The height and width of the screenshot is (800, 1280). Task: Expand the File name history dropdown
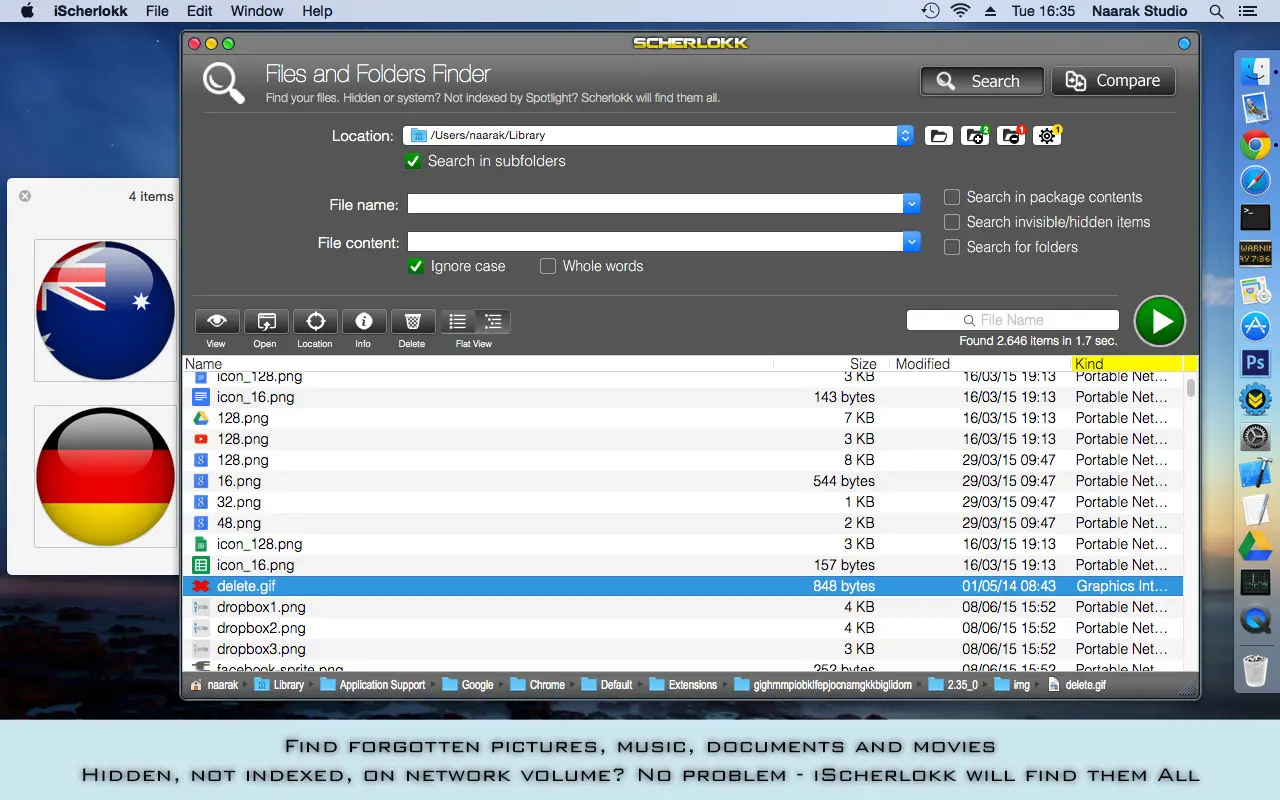click(x=911, y=204)
